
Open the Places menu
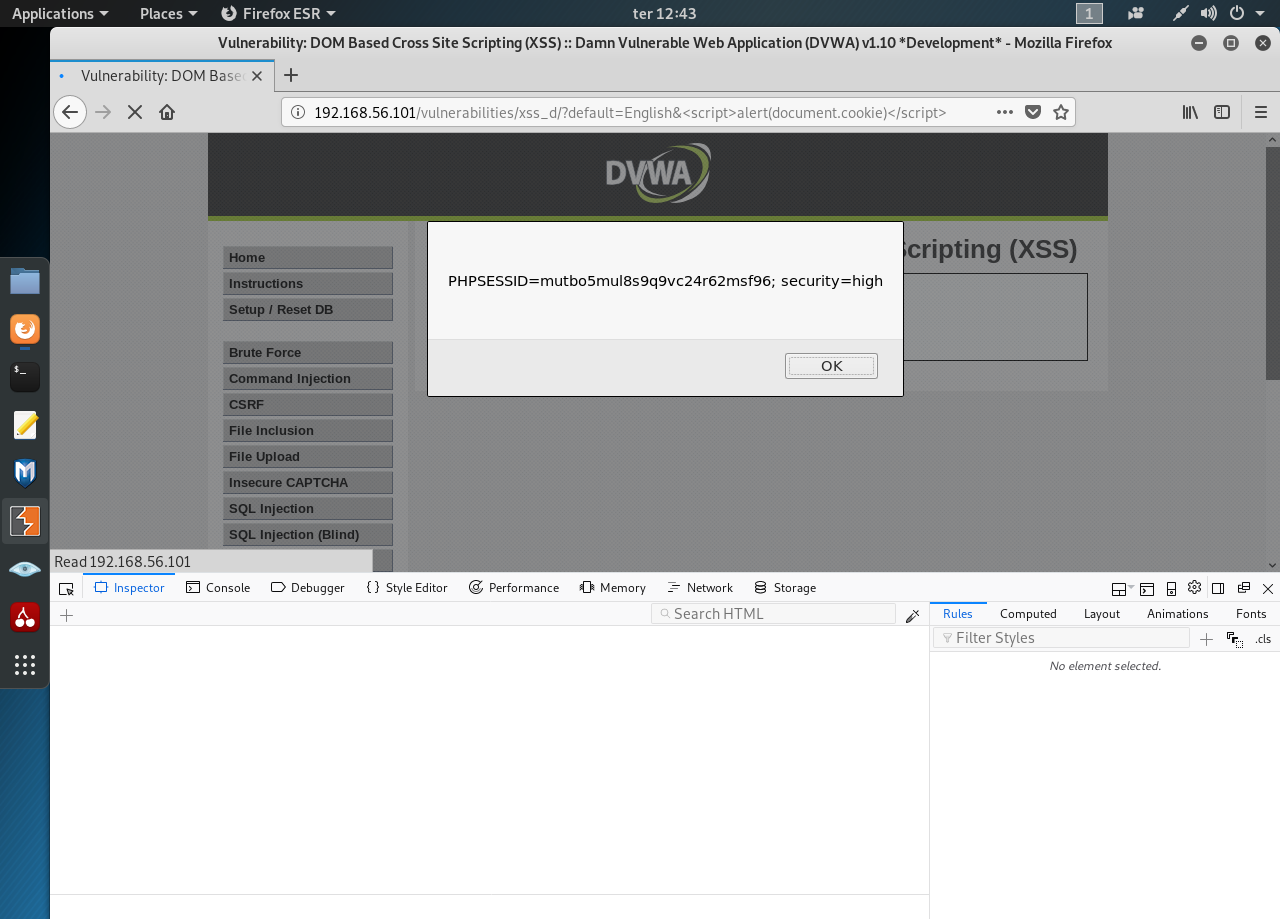(x=168, y=13)
